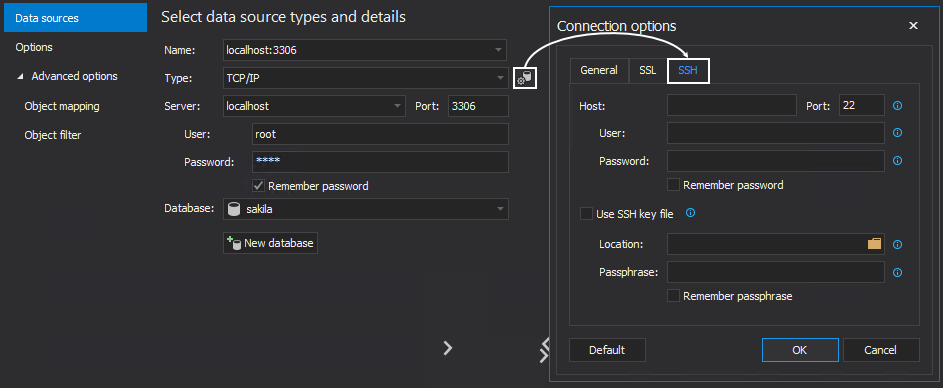
Task: Click the Cancel button
Action: click(x=881, y=350)
